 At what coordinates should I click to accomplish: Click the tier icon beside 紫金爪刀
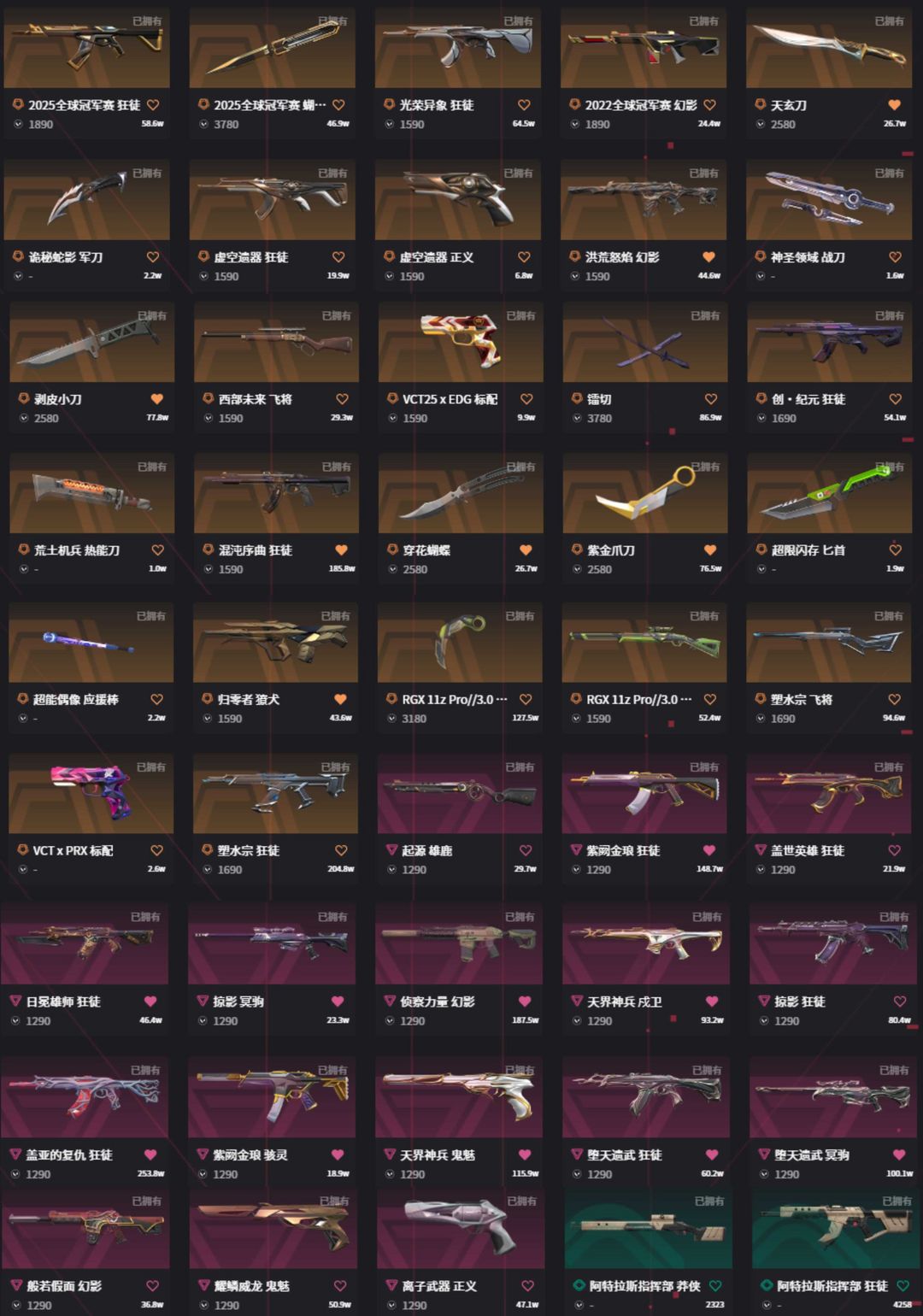577,550
